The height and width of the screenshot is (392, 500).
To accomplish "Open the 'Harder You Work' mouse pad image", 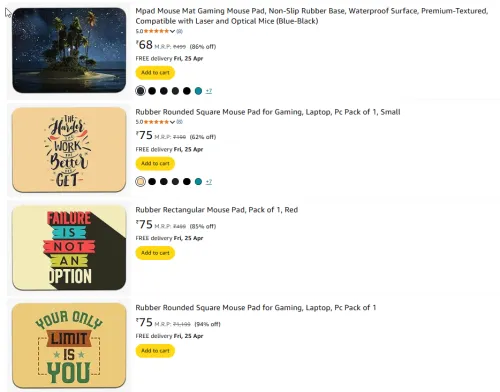I will pyautogui.click(x=69, y=150).
